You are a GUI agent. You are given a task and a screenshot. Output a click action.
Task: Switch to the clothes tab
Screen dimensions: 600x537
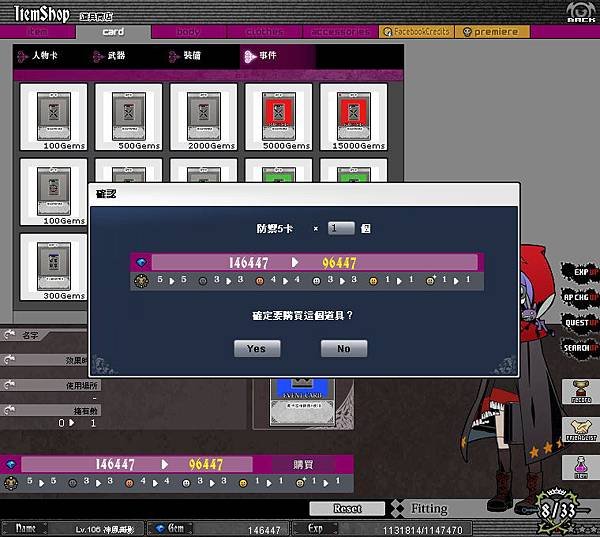264,32
